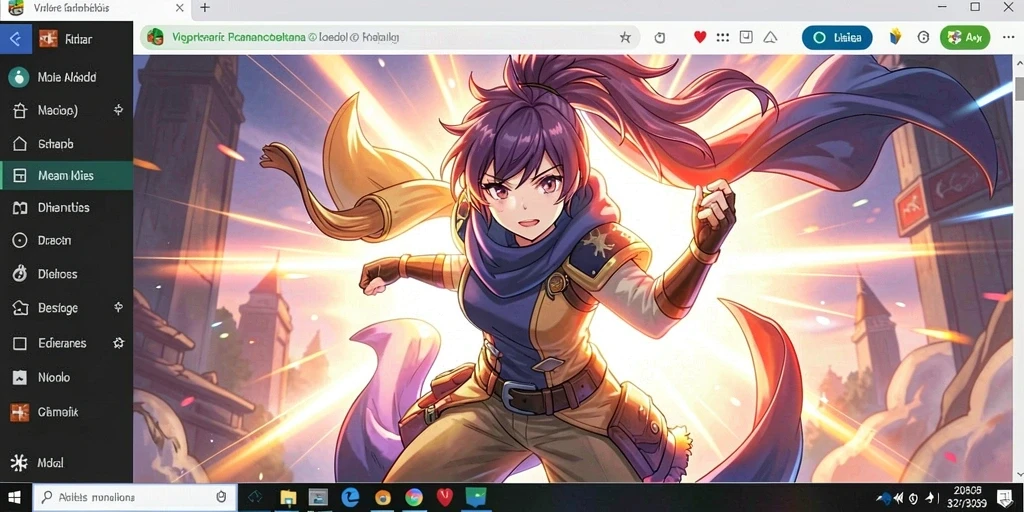Open the Edge browser in taskbar
Screen dimensions: 1024x512
[350, 498]
